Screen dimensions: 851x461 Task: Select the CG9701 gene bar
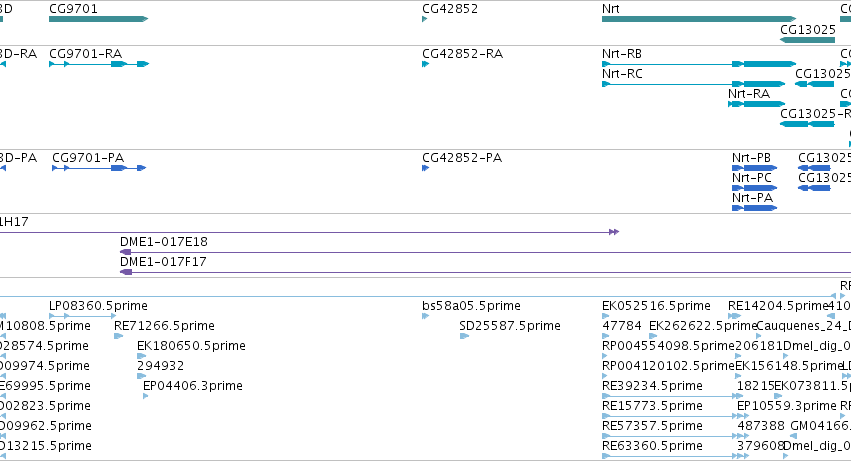click(x=98, y=19)
